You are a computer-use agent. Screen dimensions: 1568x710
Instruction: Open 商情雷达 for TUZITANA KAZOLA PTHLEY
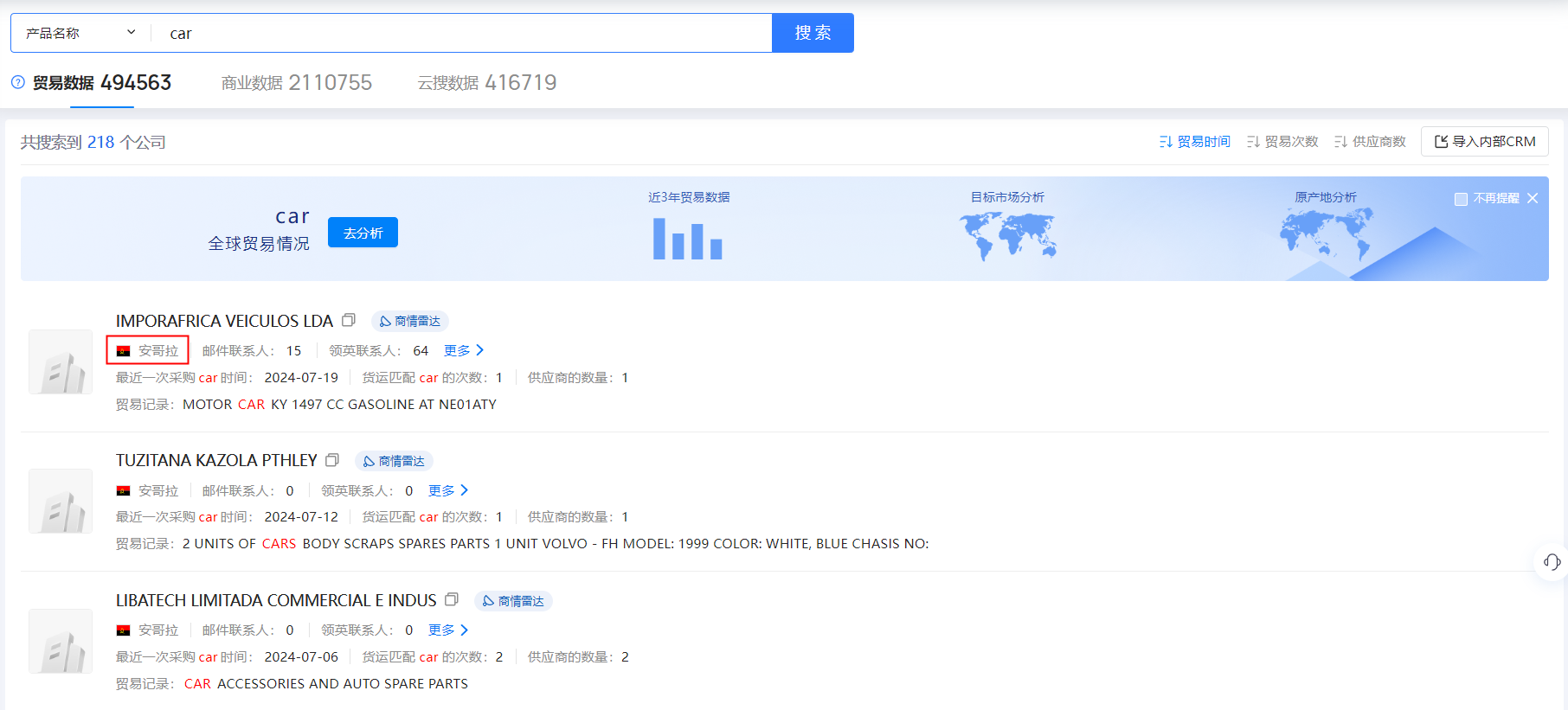(394, 461)
